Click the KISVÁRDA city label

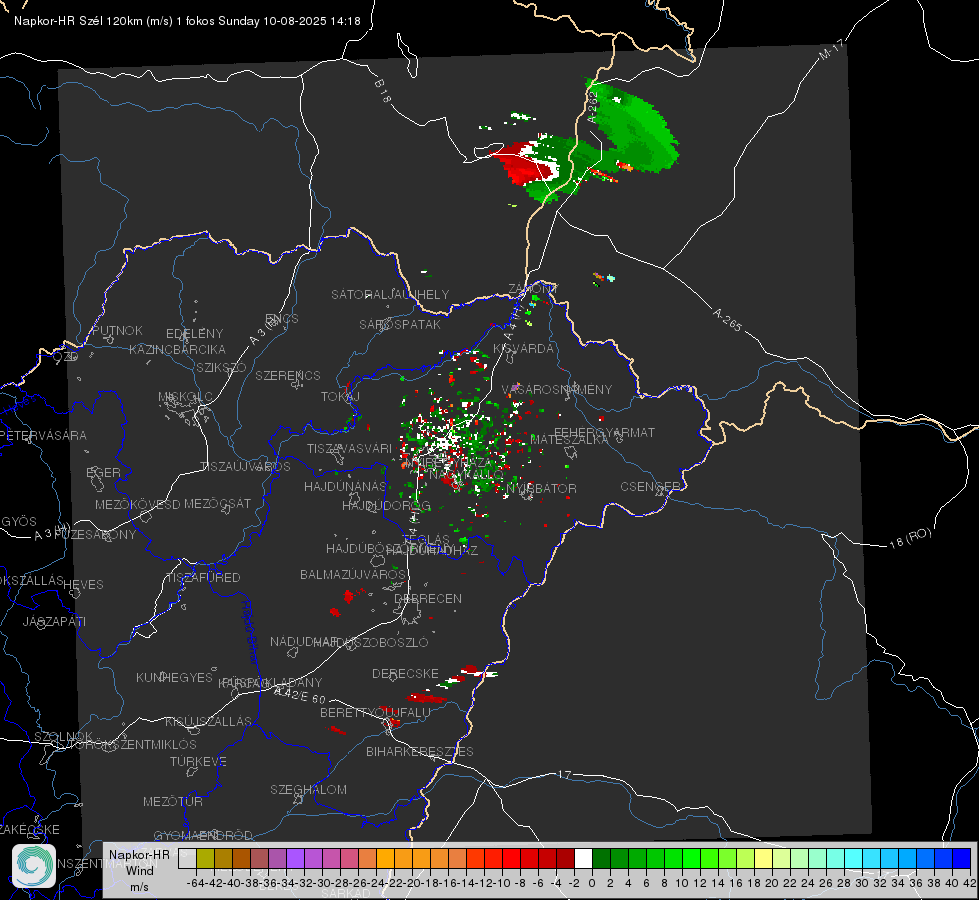click(x=523, y=349)
